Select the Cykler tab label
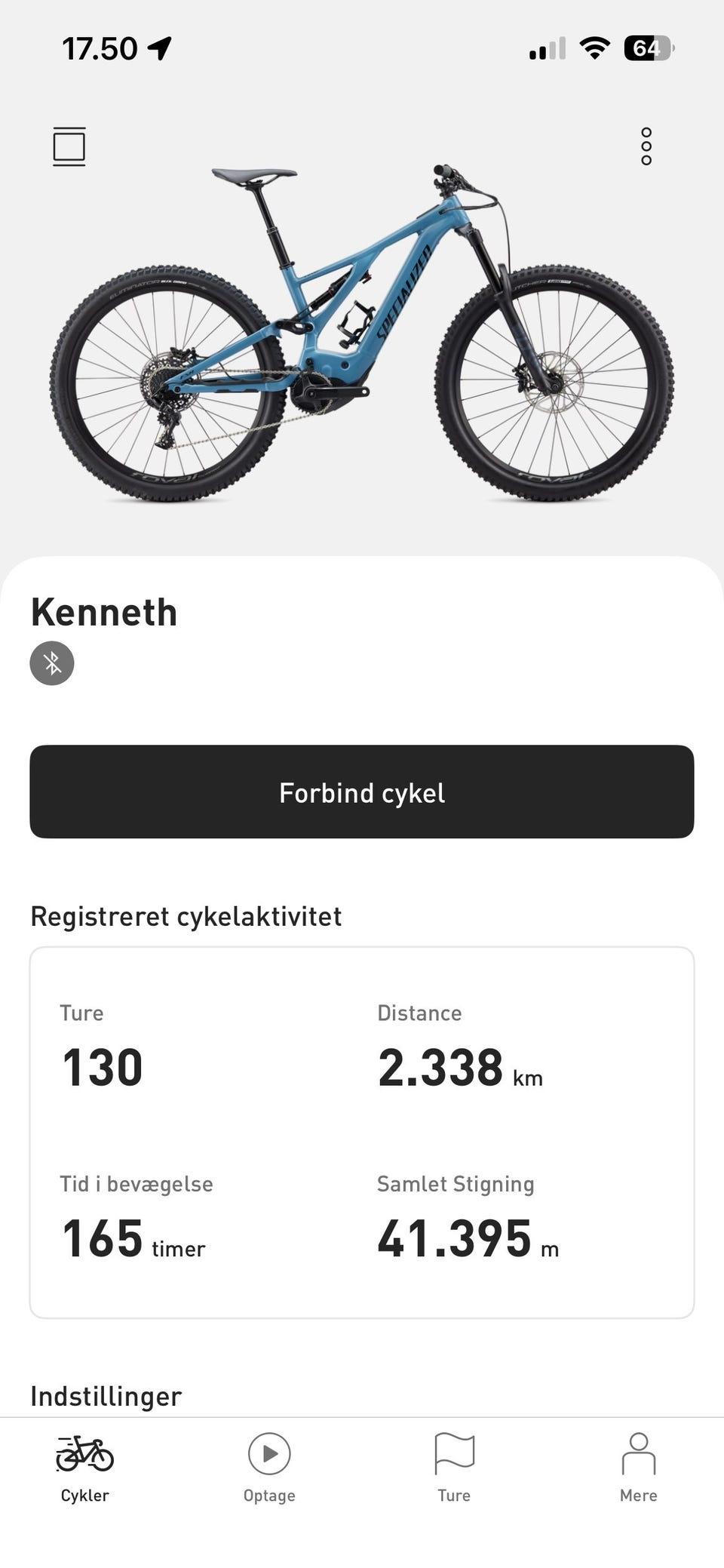Viewport: 724px width, 1568px height. (x=84, y=1496)
